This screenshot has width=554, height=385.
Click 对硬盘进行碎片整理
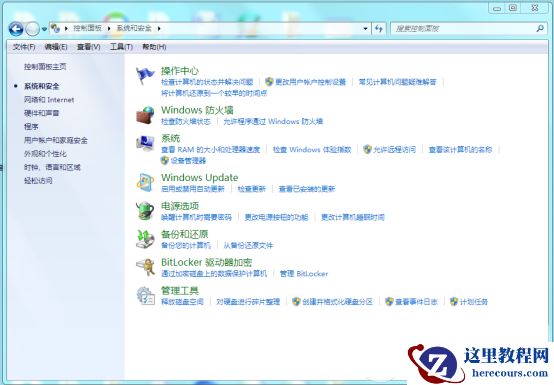(248, 302)
